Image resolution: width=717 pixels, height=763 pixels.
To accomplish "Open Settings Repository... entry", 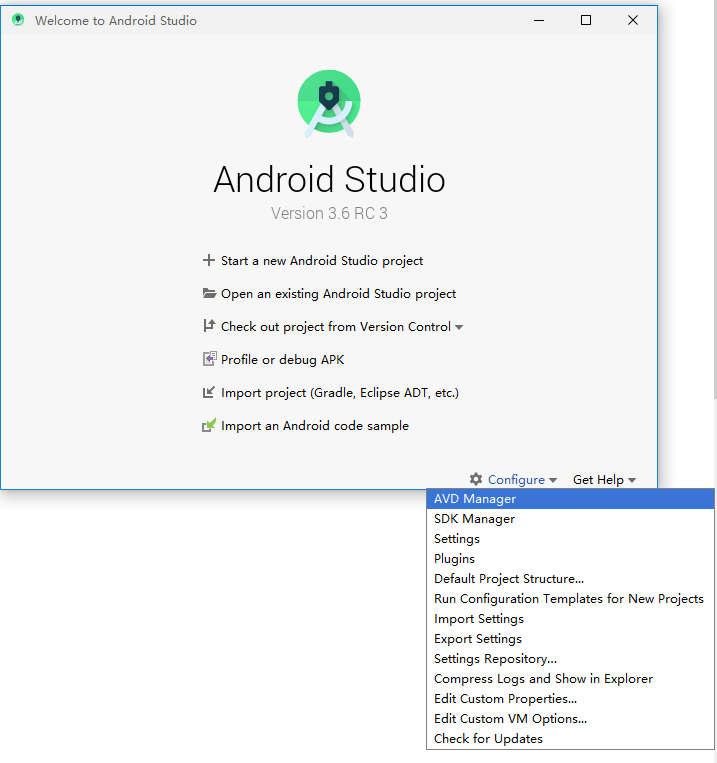I will coord(570,658).
